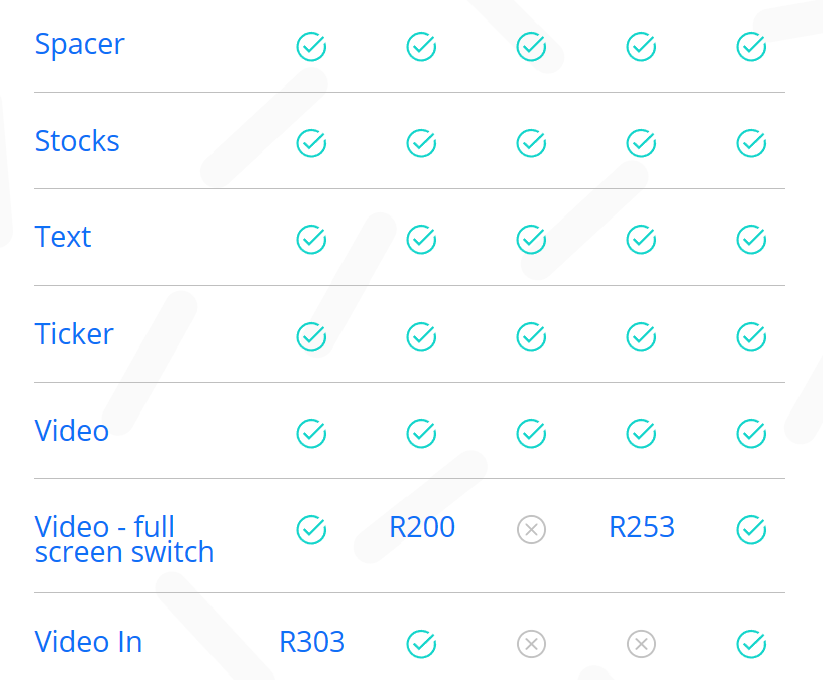
Task: Click the R303 version link
Action: [312, 642]
